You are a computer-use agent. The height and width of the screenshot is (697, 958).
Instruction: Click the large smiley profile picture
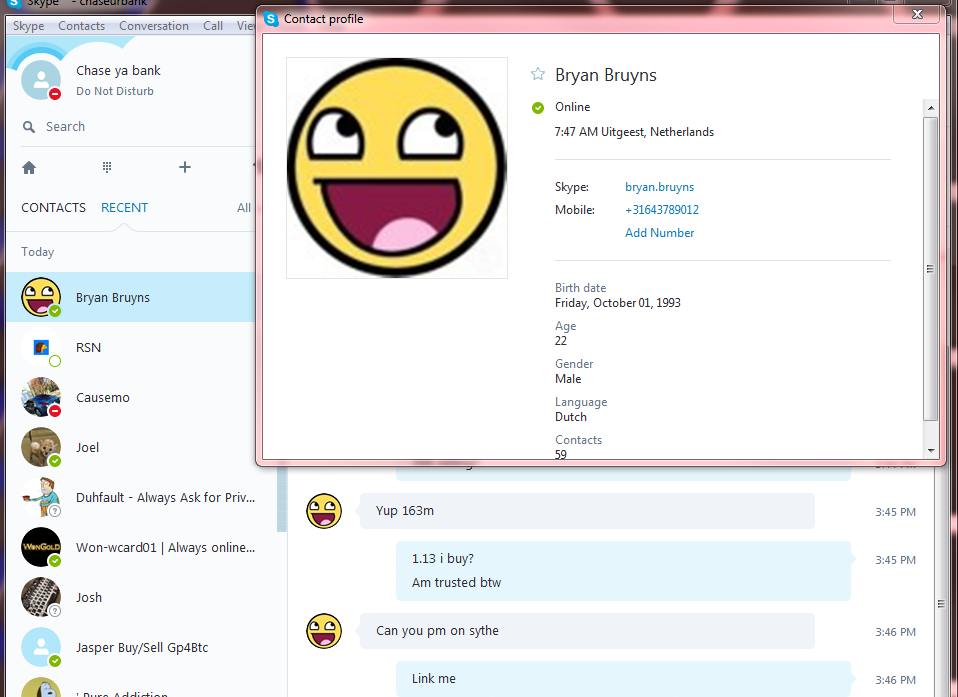point(397,168)
